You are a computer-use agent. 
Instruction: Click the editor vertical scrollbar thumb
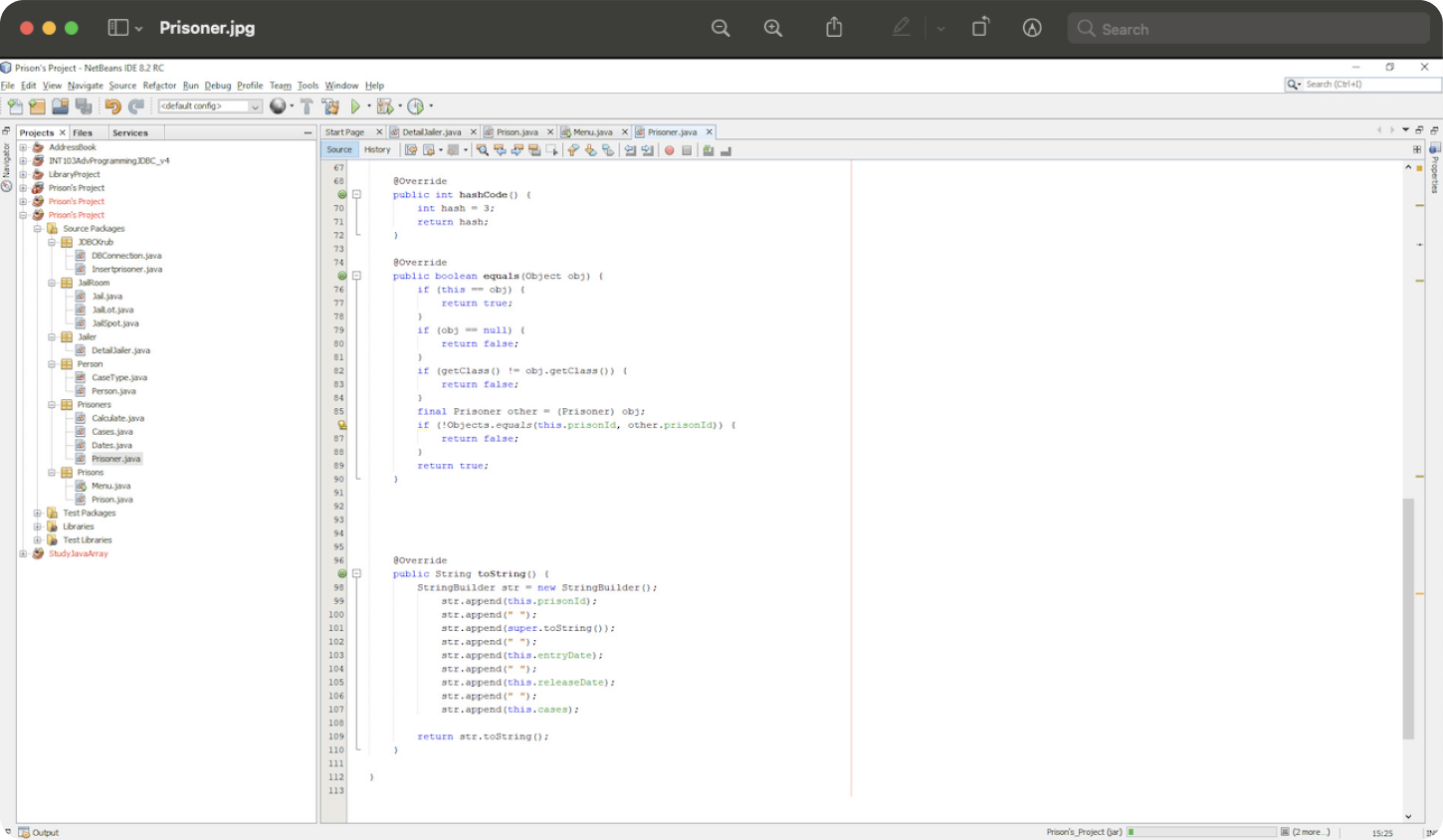pos(1408,619)
